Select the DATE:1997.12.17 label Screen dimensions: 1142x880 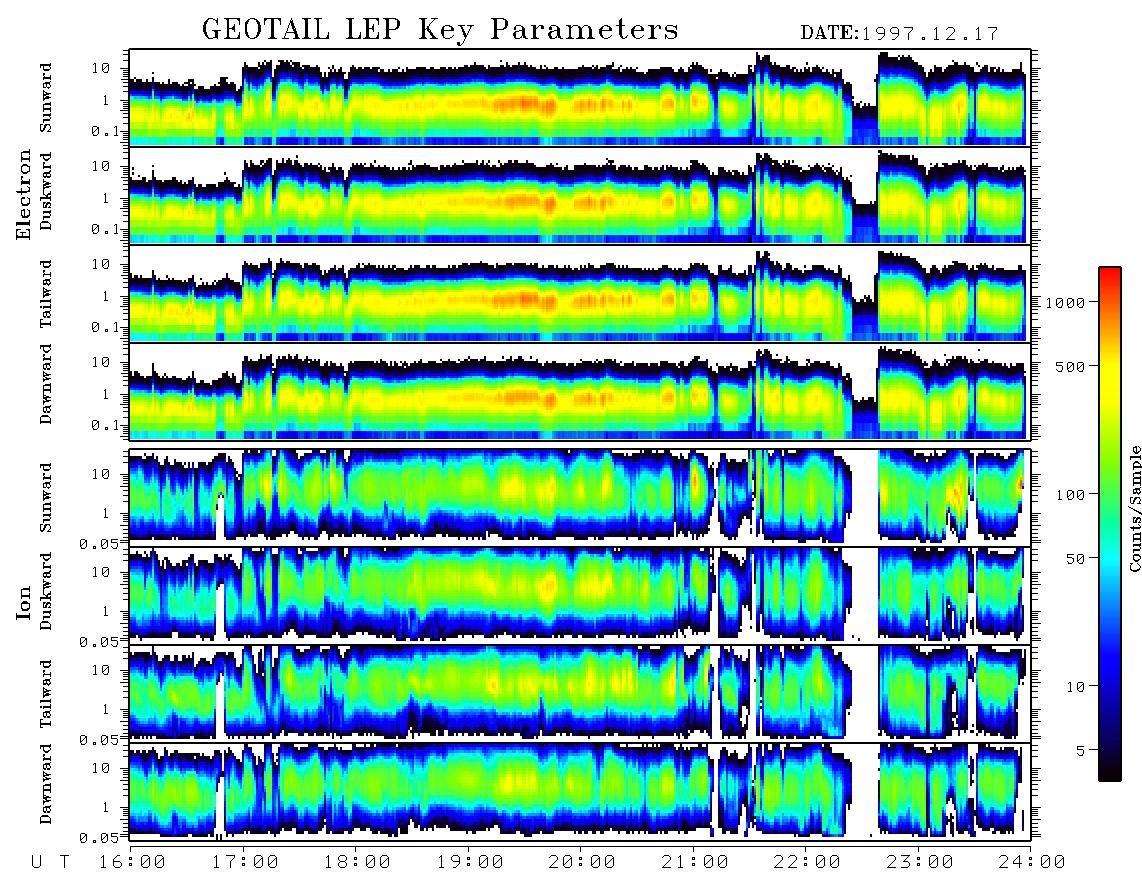pos(899,34)
